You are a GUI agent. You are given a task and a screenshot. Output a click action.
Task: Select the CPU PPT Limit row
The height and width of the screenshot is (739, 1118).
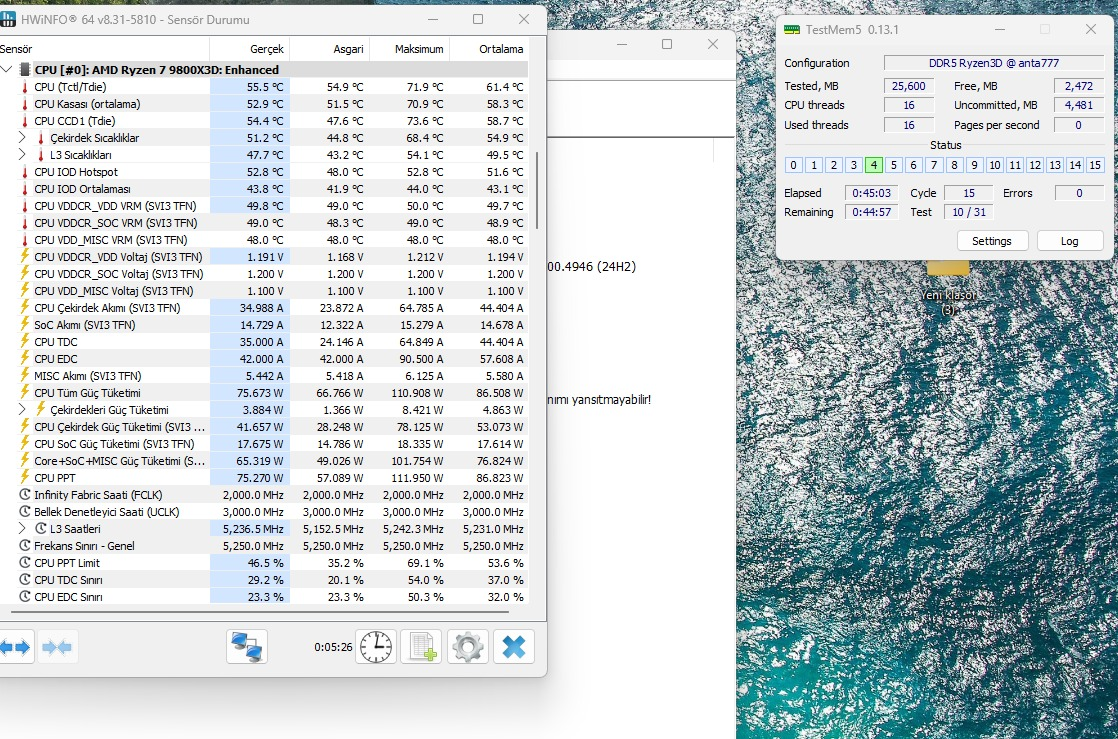click(x=264, y=563)
